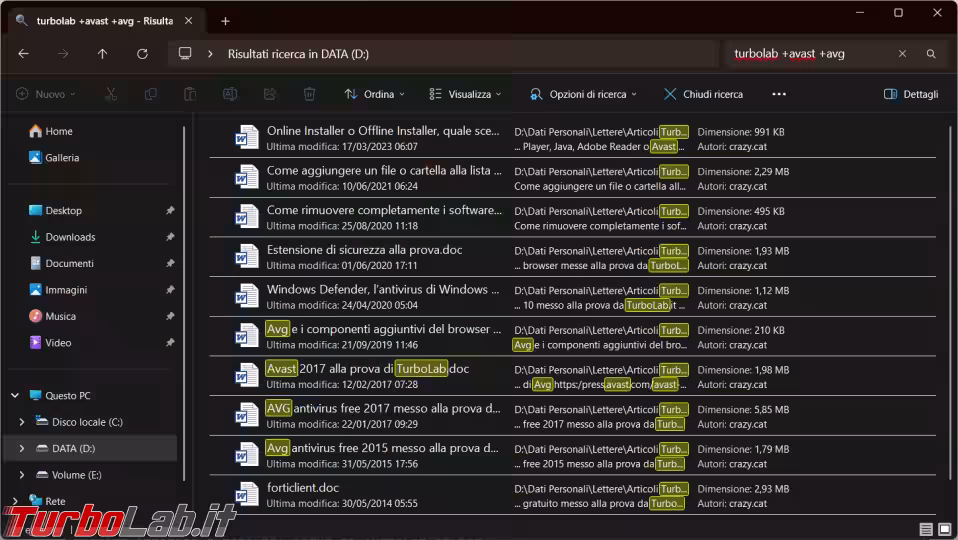Select AVG antivirus free 2017 result

[x=572, y=416]
